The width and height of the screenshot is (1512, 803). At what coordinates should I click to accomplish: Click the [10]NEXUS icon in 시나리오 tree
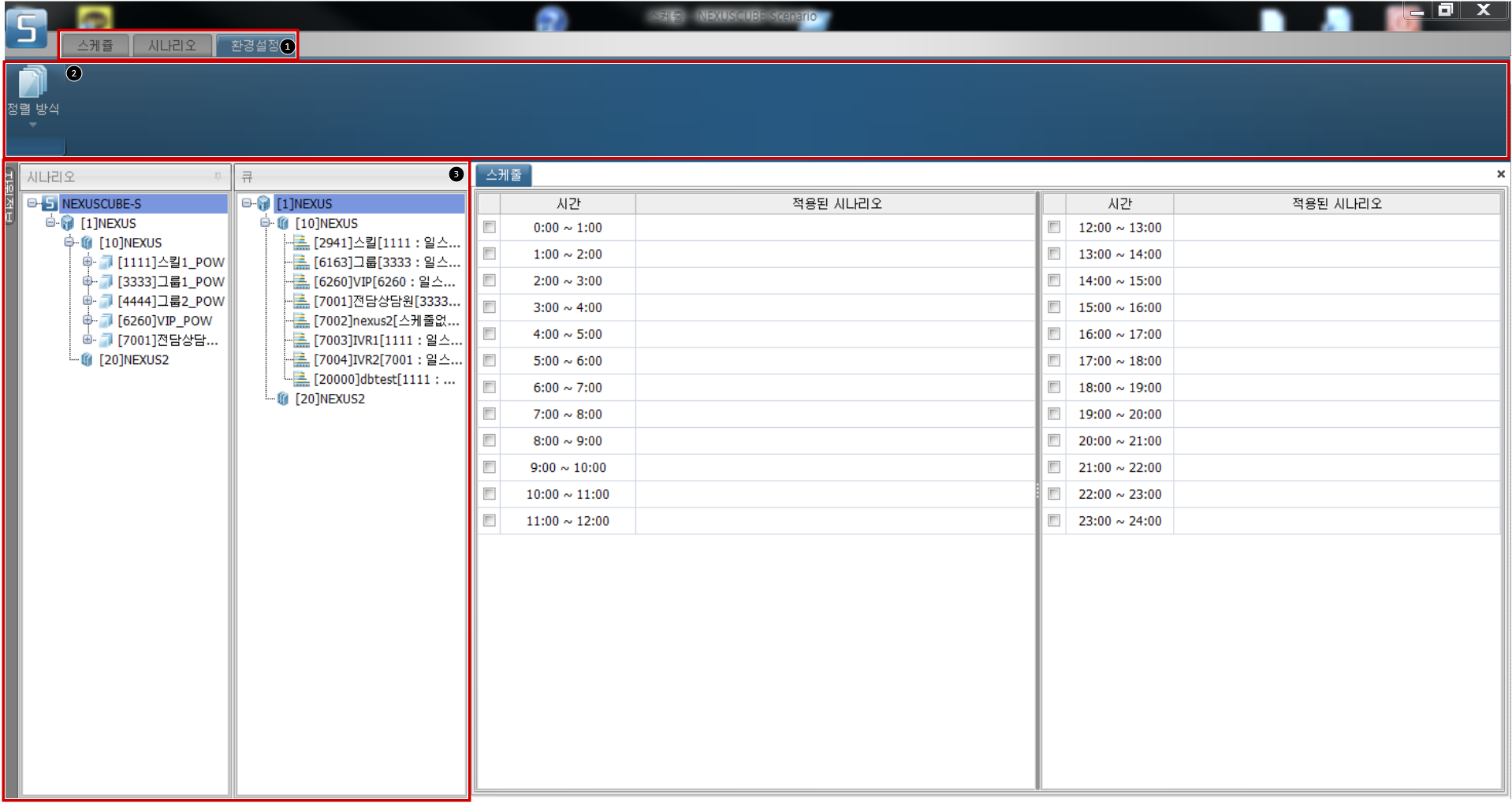click(87, 243)
